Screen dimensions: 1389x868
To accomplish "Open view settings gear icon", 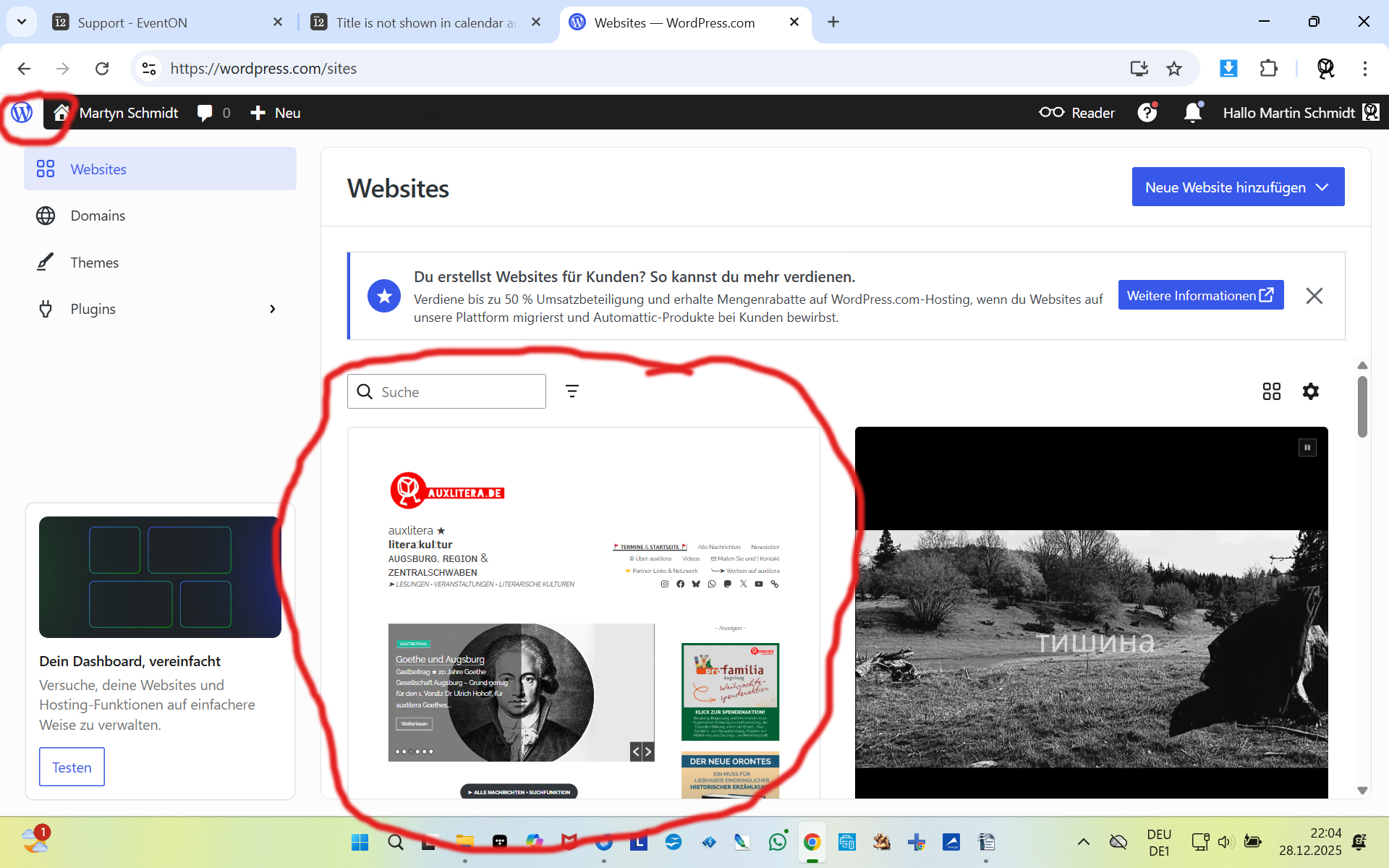I will pyautogui.click(x=1310, y=391).
